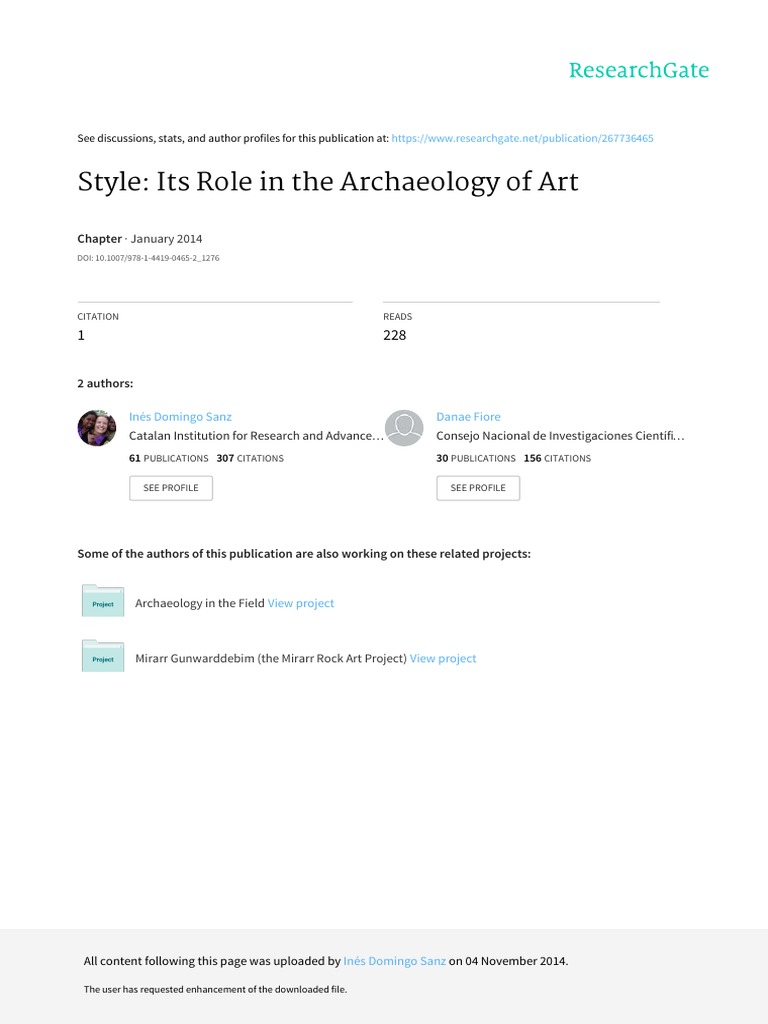This screenshot has height=1024, width=768.
Task: Click the Mirarr Gunwarddebim project folder icon
Action: point(102,657)
